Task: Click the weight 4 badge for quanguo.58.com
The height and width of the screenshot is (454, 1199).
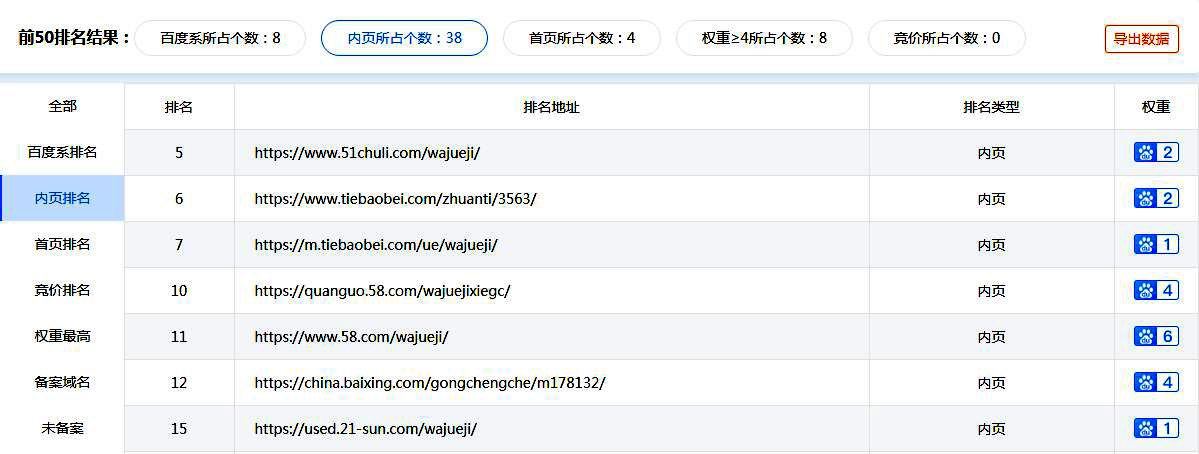Action: pyautogui.click(x=1156, y=290)
